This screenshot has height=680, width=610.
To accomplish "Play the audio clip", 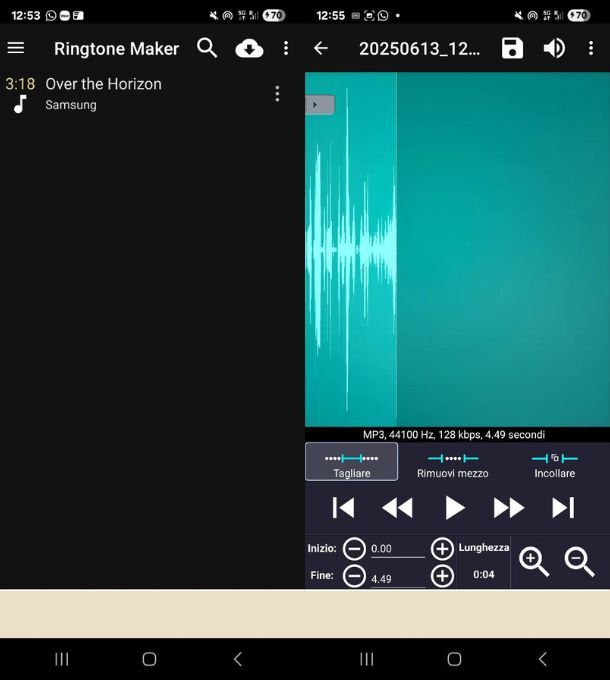I will (454, 508).
